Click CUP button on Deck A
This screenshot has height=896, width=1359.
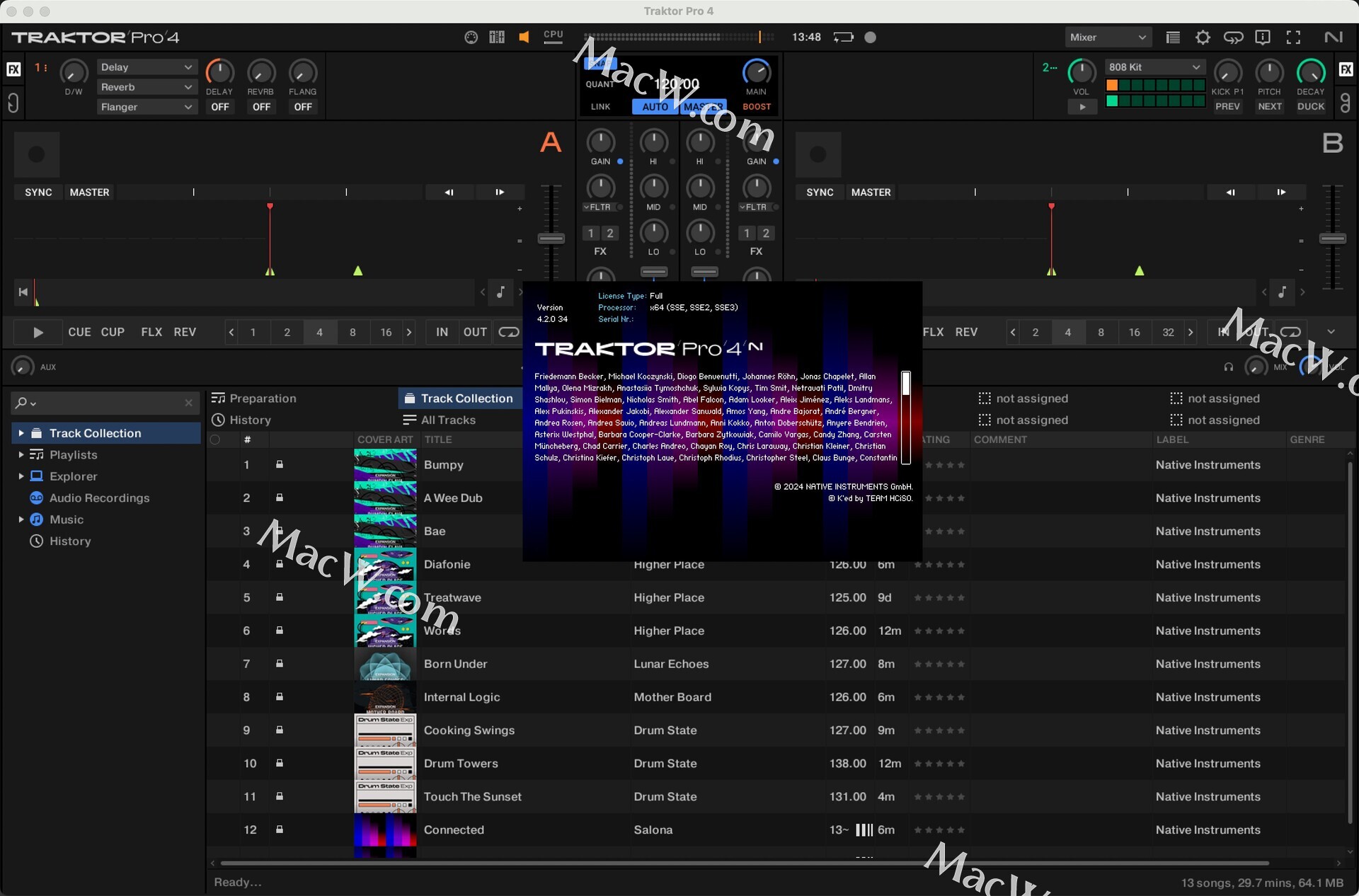pyautogui.click(x=113, y=332)
